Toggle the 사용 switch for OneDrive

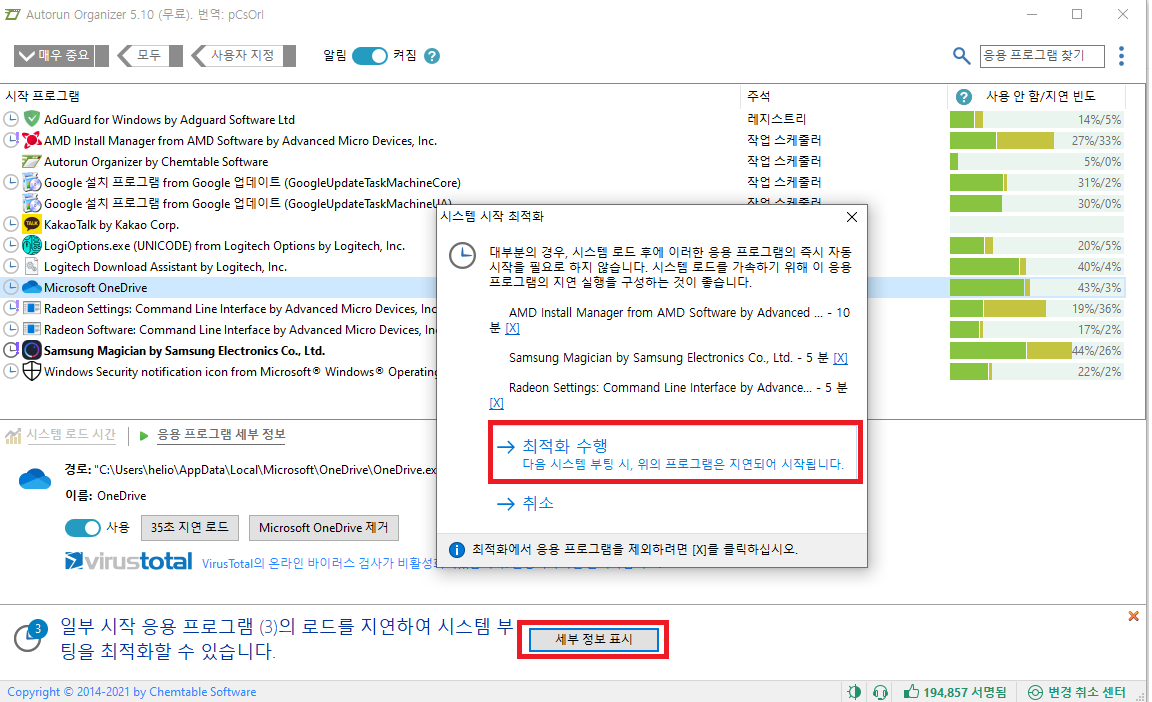82,527
